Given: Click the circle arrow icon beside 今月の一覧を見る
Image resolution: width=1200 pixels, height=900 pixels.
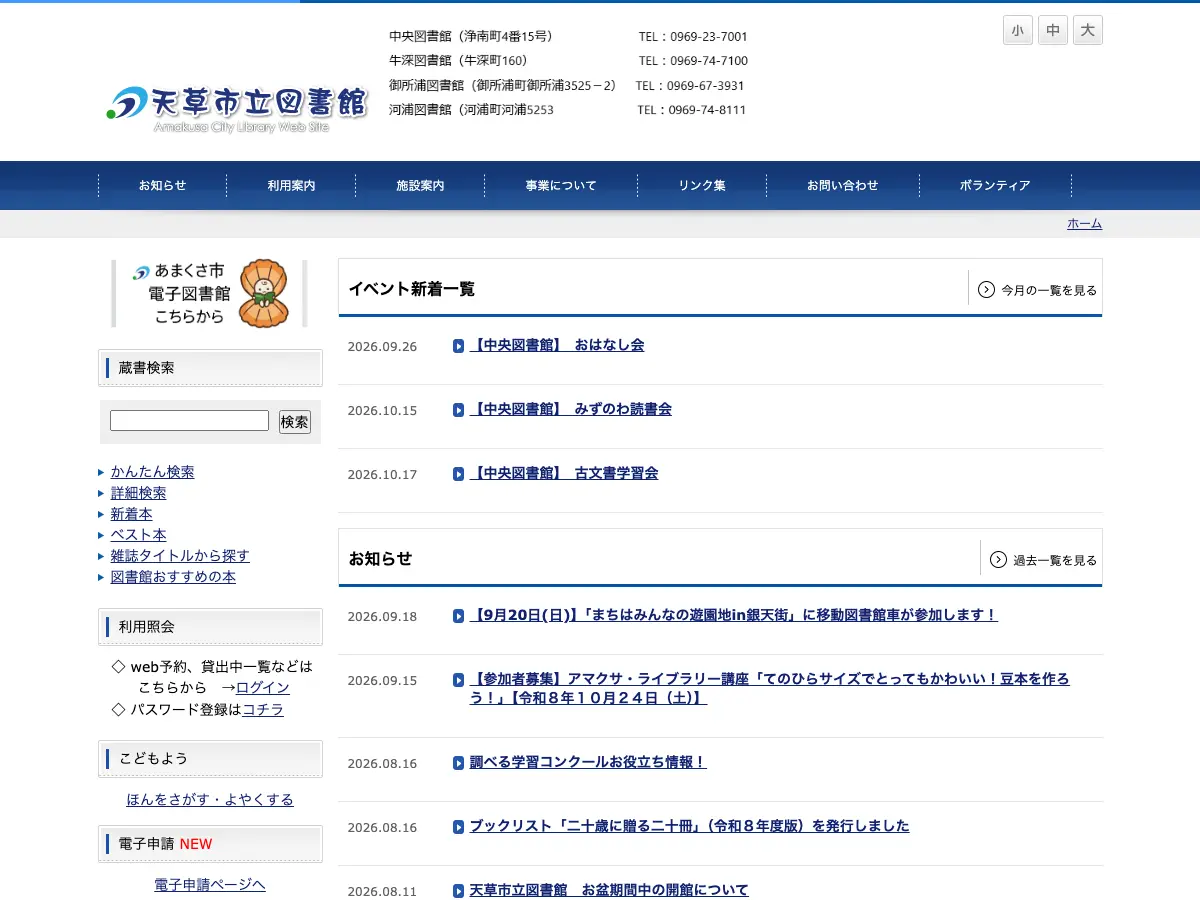Looking at the screenshot, I should point(986,290).
